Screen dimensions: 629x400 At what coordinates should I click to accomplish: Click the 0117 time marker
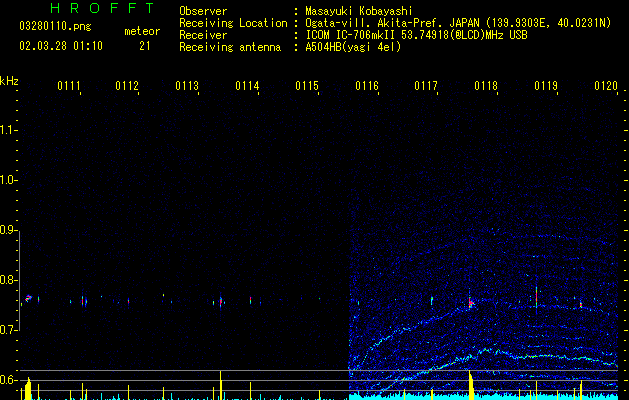click(x=426, y=86)
